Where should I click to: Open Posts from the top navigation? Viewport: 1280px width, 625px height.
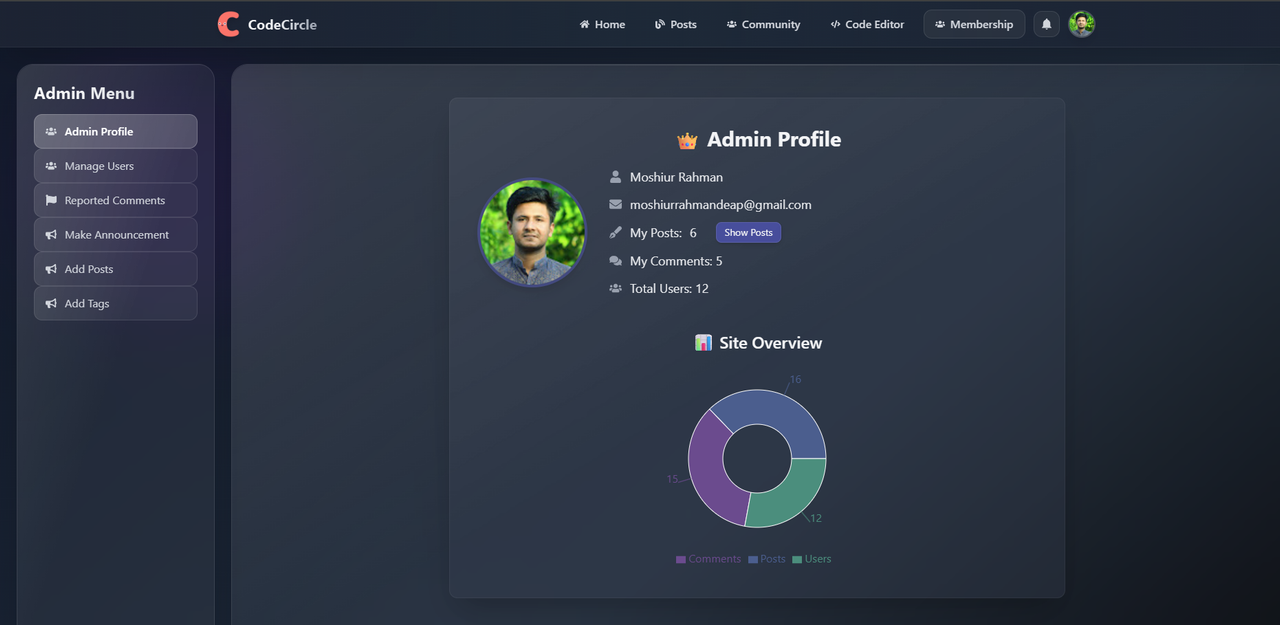[x=676, y=24]
